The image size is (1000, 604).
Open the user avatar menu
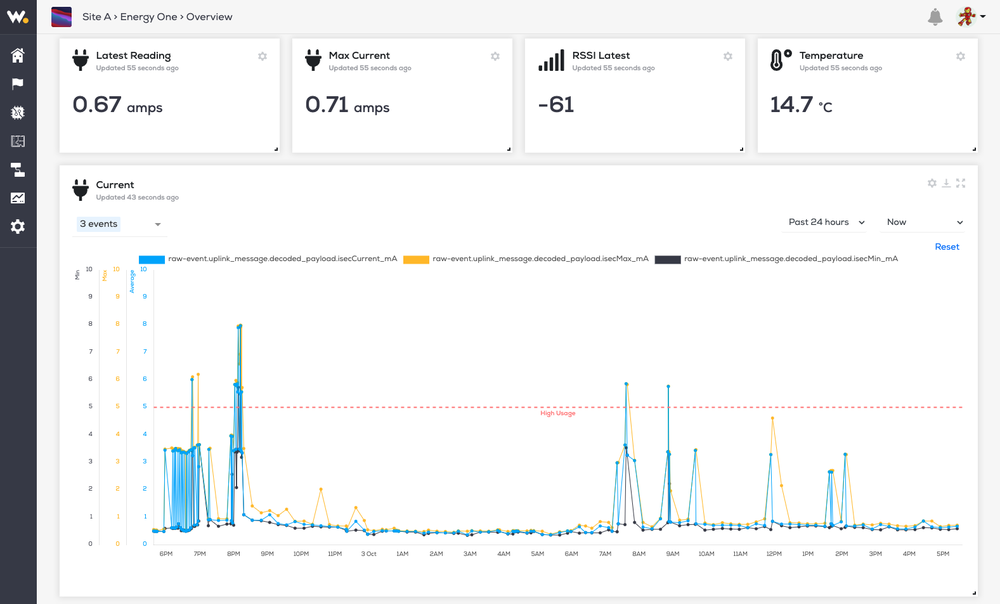click(x=971, y=17)
